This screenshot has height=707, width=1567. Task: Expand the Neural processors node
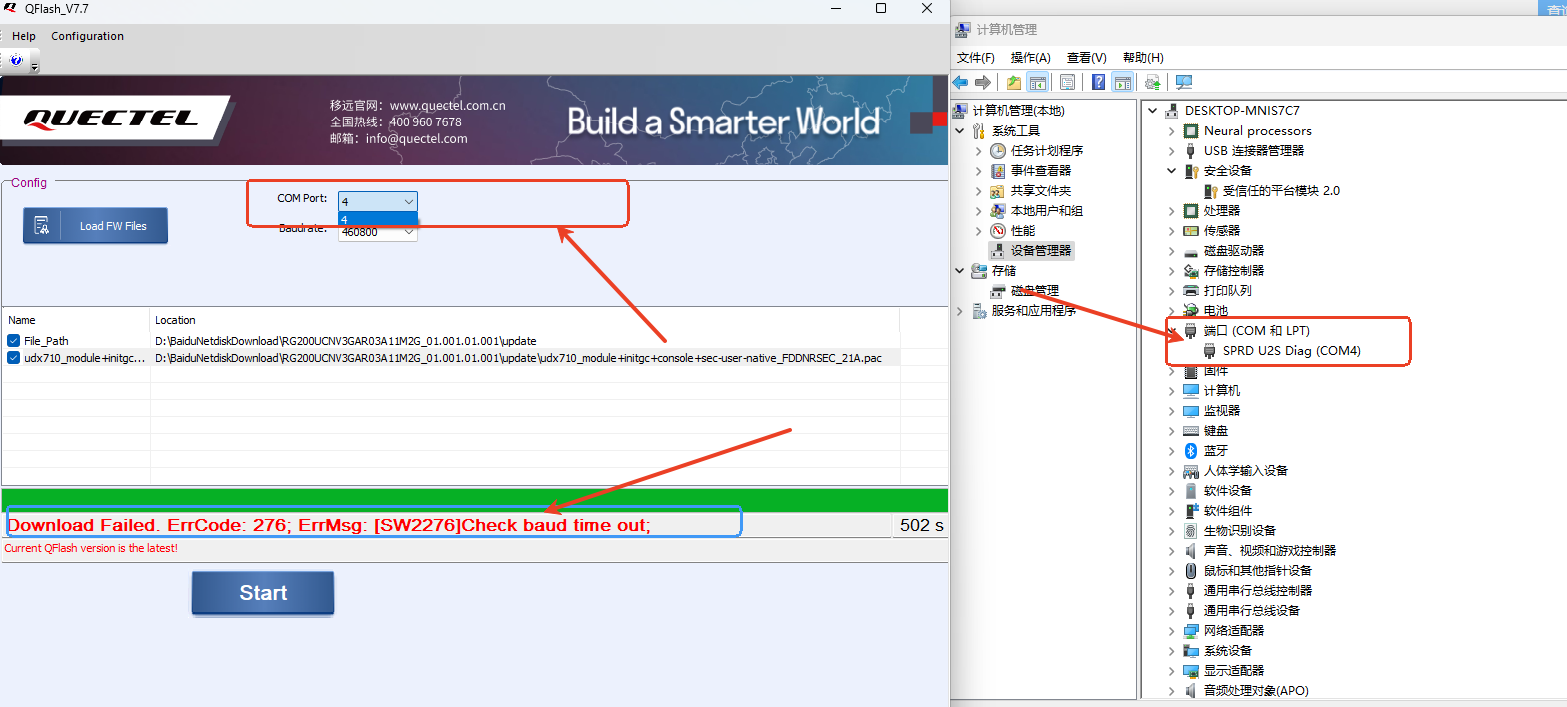click(x=1171, y=131)
